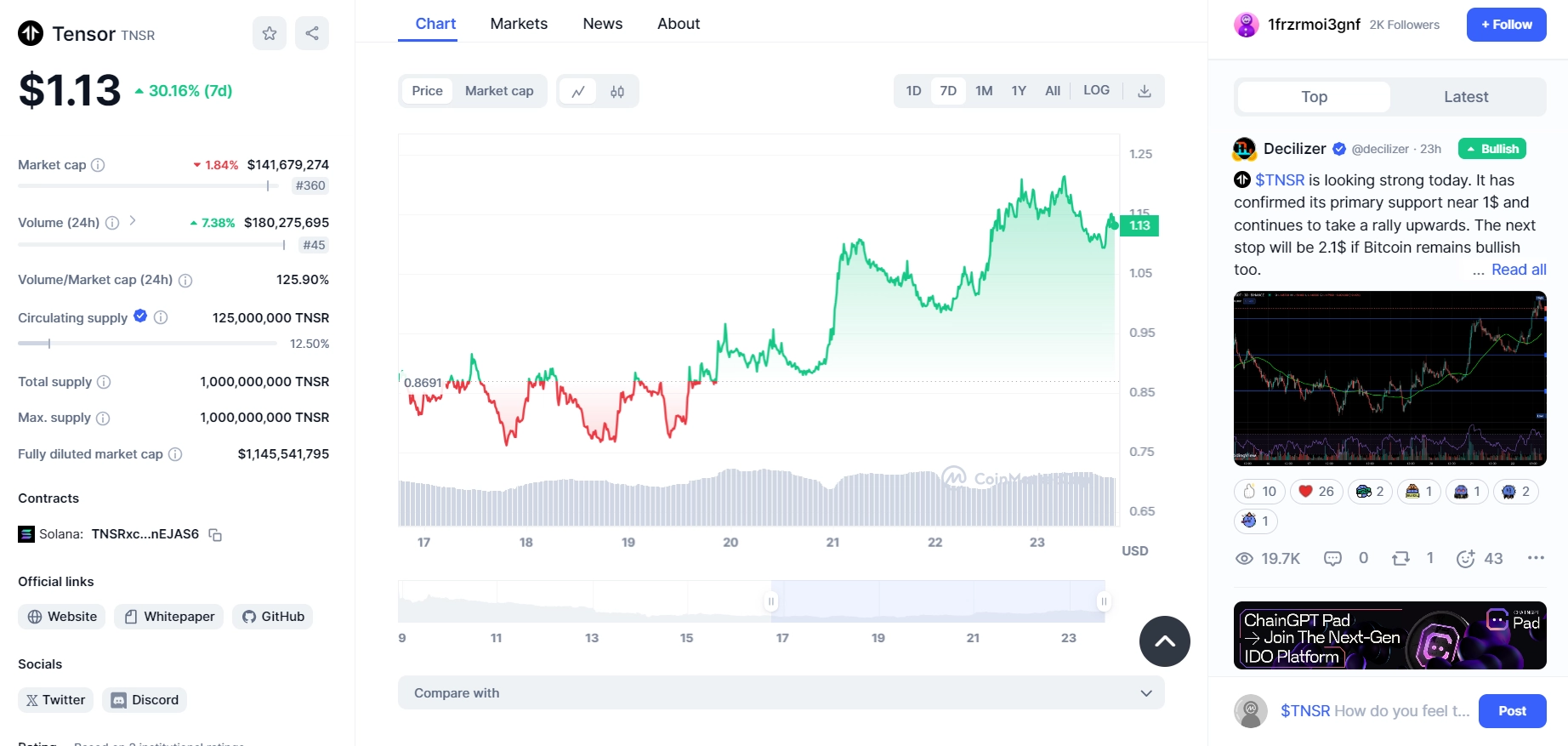Open the Circulating supply info icon
The width and height of the screenshot is (1568, 746).
coord(161,317)
